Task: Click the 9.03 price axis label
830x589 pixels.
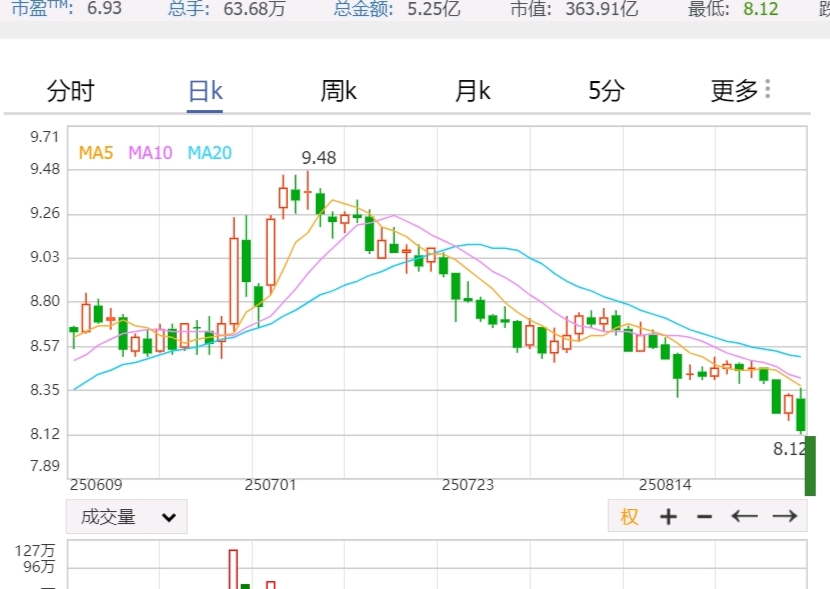Action: click(44, 257)
